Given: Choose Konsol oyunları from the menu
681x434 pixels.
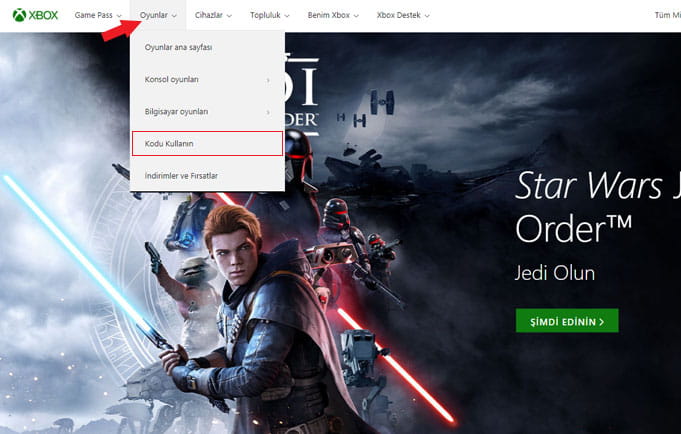Looking at the screenshot, I should (x=172, y=80).
